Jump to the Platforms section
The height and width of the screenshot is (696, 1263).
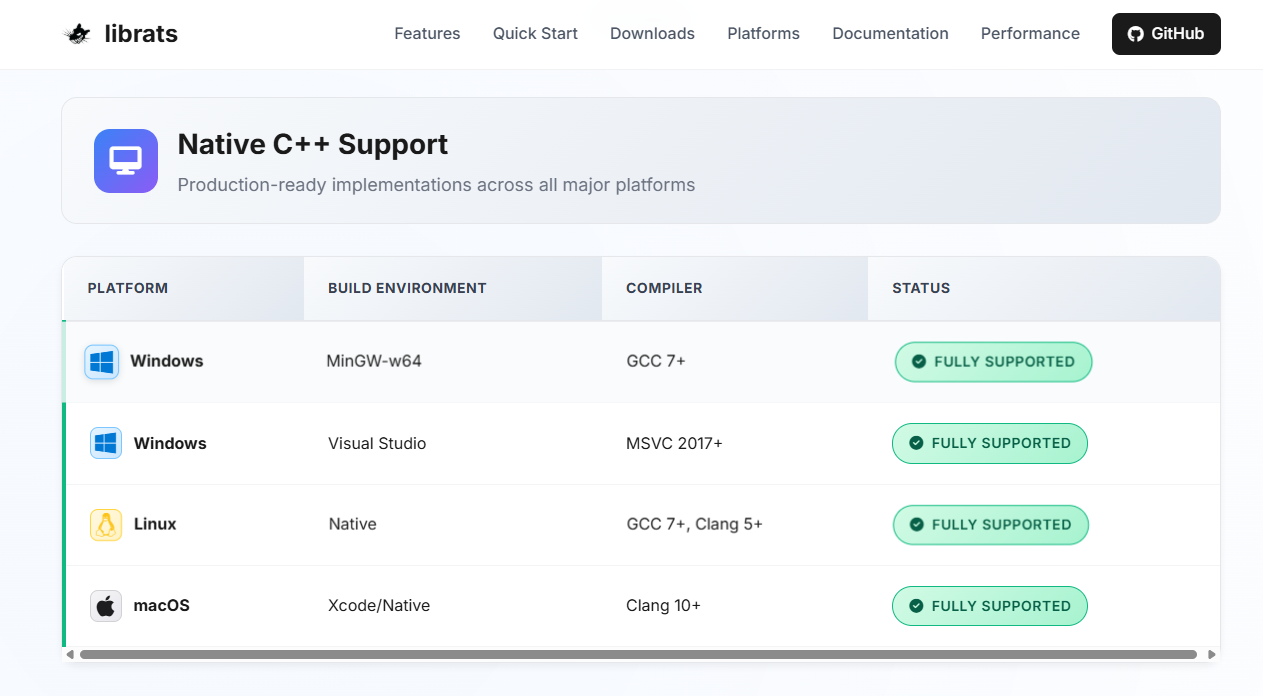[x=763, y=34]
